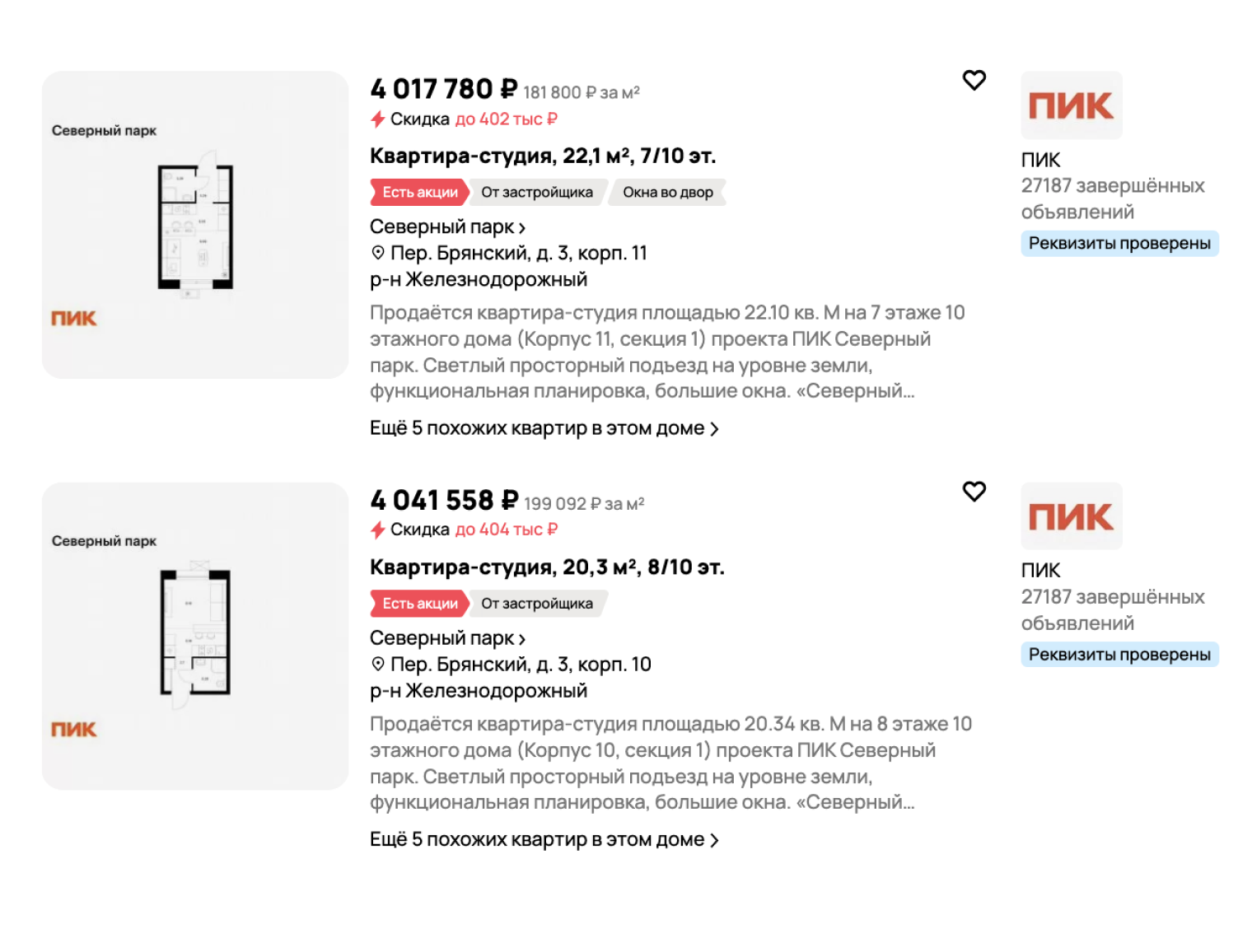This screenshot has width=1252, height=952.
Task: Click Есть акции tag on first listing
Action: tap(419, 192)
